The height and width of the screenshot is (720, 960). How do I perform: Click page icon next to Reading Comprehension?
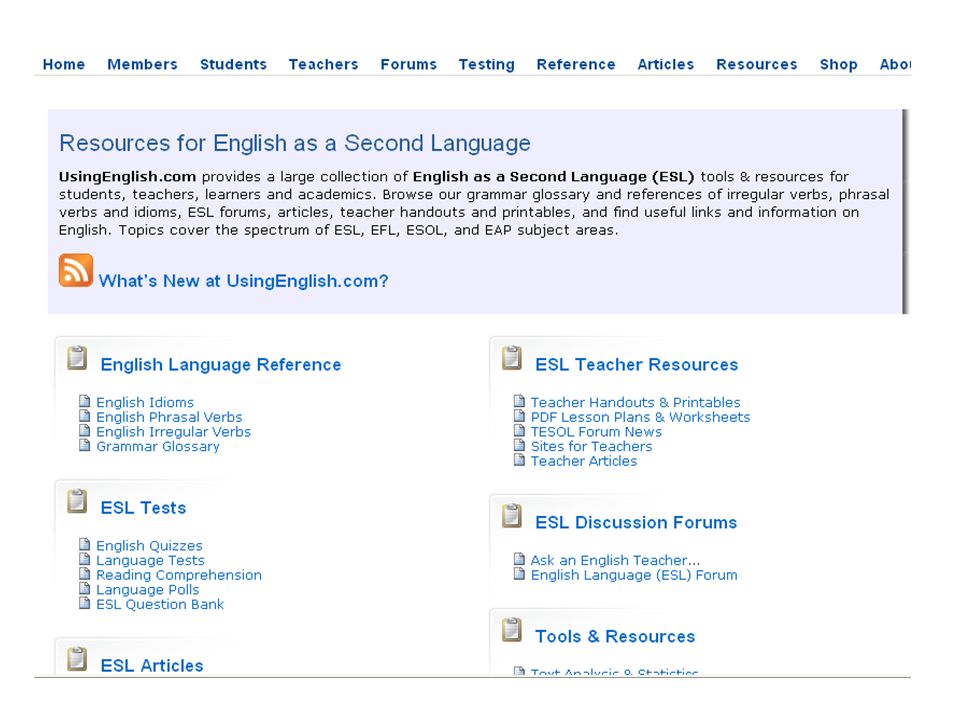pos(84,574)
